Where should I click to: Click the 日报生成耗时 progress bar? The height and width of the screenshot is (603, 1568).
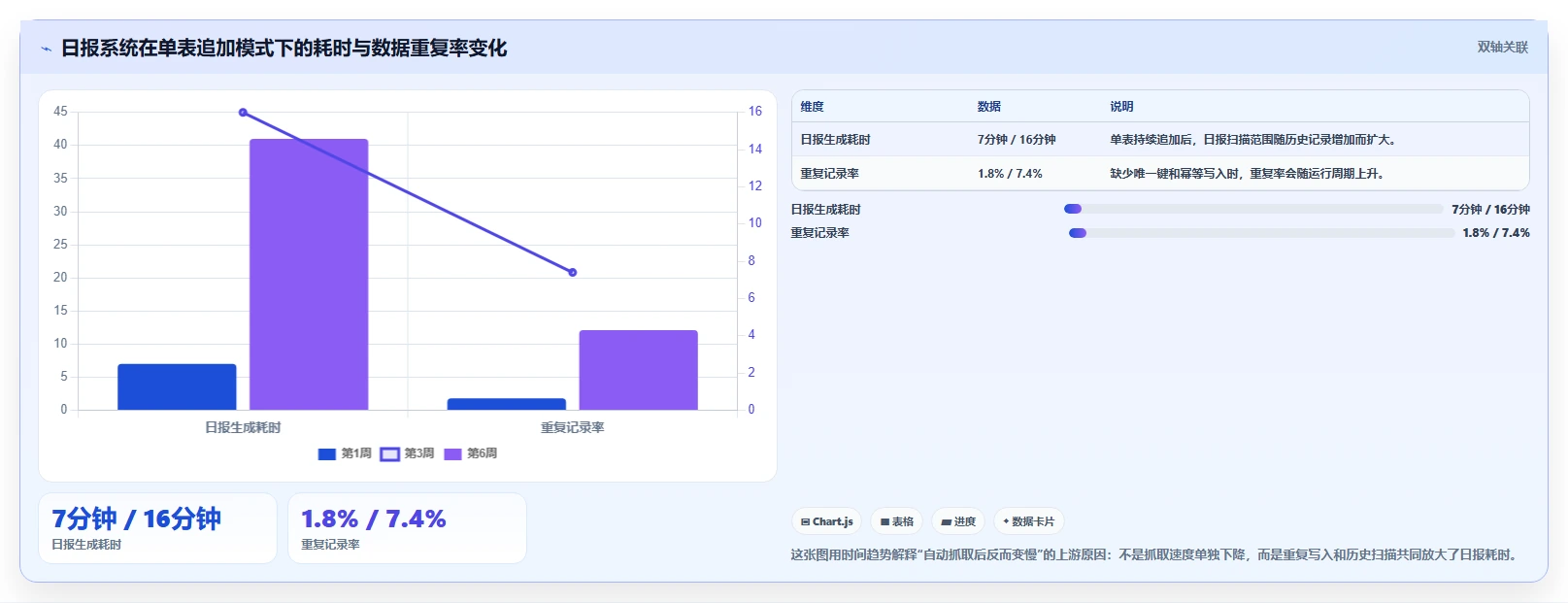point(1253,209)
